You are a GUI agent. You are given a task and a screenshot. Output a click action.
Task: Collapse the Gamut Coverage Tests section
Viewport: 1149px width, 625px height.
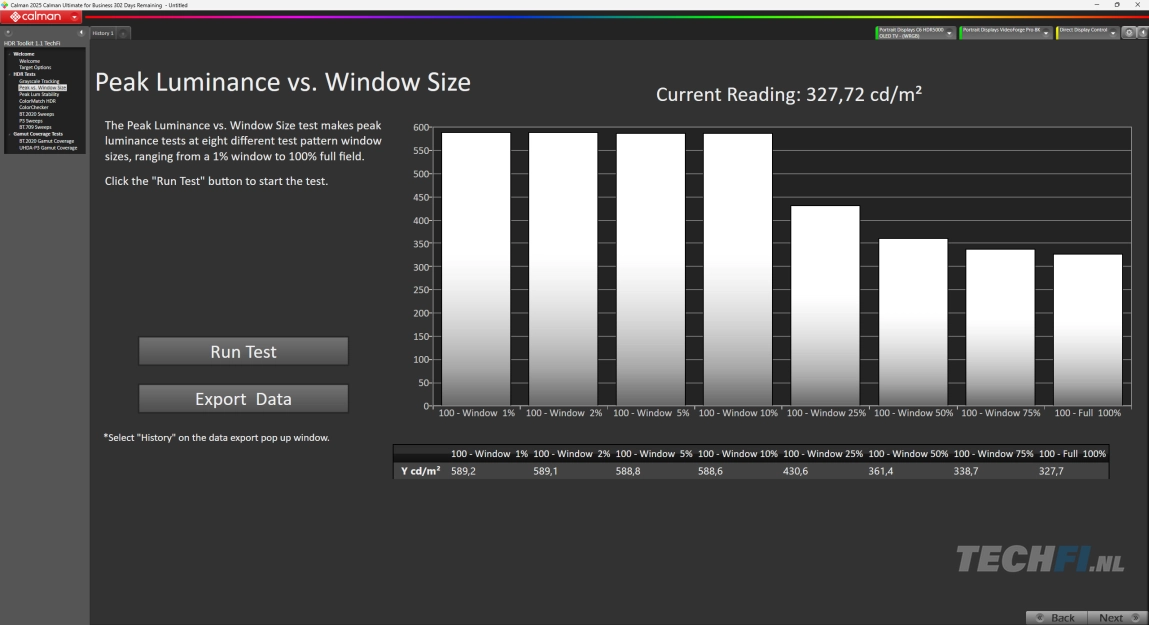pyautogui.click(x=9, y=134)
